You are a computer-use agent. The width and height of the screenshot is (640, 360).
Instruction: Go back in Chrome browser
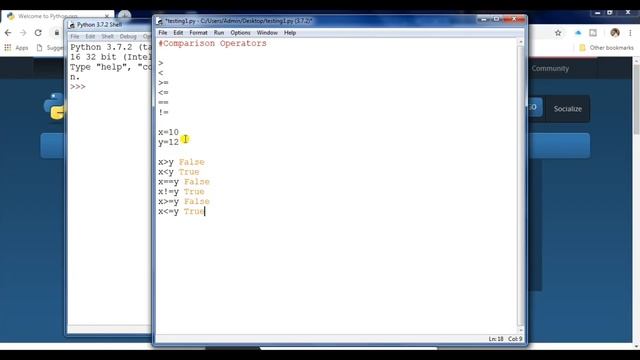tap(8, 33)
